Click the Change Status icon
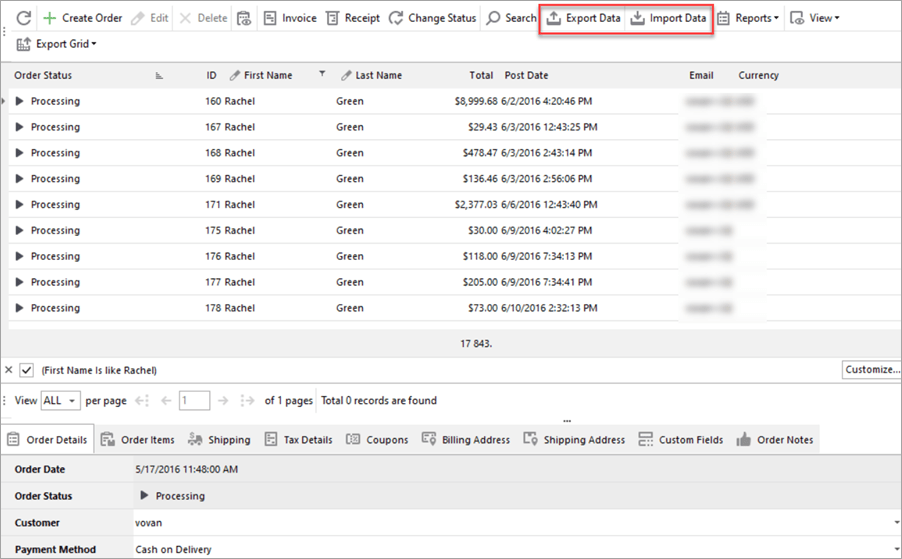Screen dimensions: 902x559 [x=396, y=18]
